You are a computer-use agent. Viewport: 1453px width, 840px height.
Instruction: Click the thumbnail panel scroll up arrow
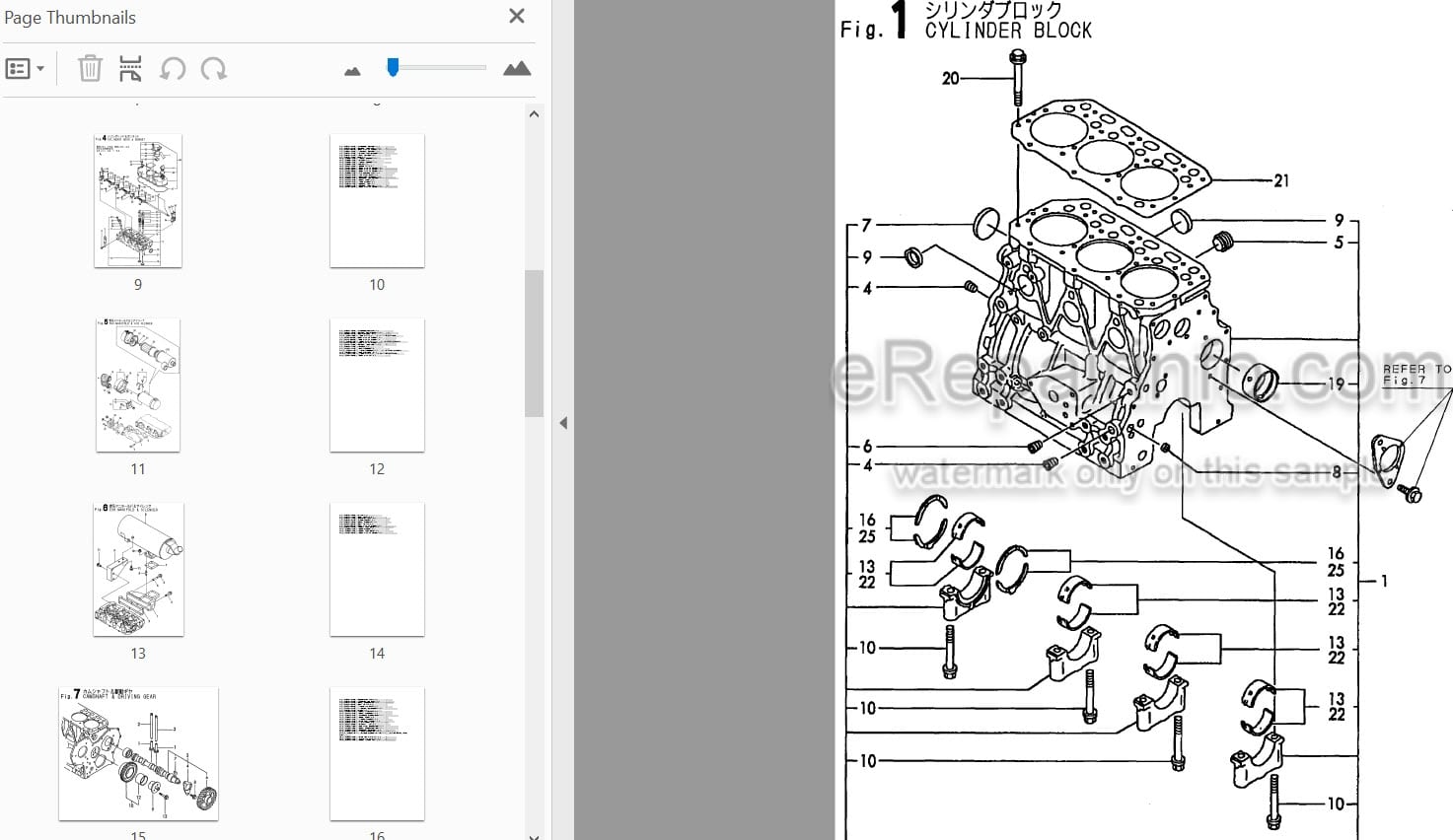click(x=534, y=114)
